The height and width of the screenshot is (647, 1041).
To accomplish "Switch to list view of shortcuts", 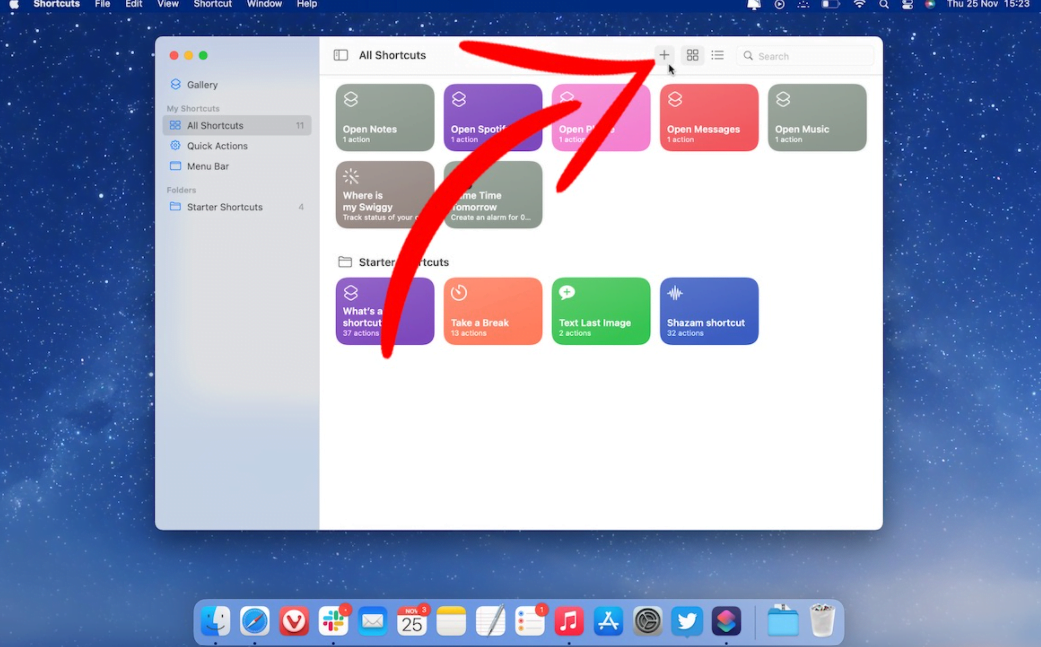I will 718,55.
